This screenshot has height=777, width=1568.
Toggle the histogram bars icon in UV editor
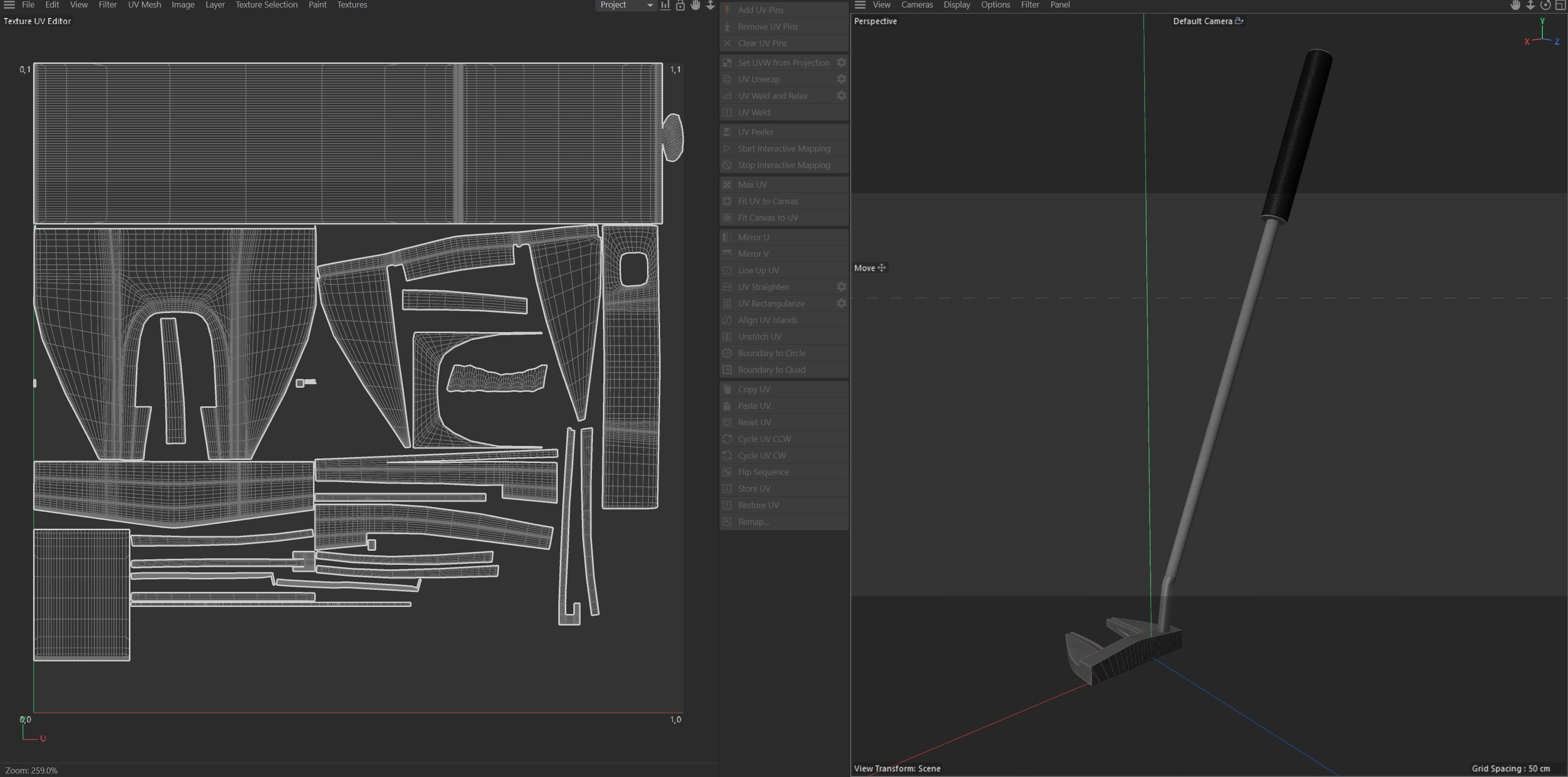pyautogui.click(x=665, y=5)
